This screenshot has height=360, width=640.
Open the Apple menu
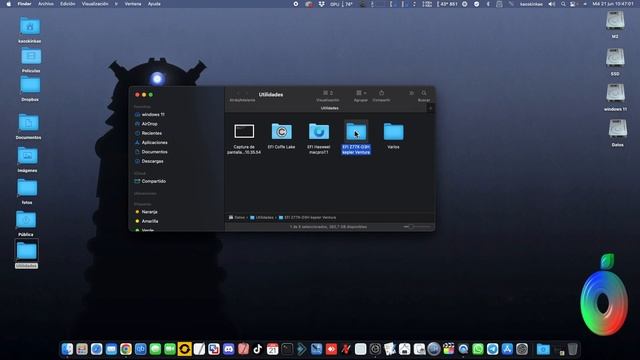pos(9,4)
